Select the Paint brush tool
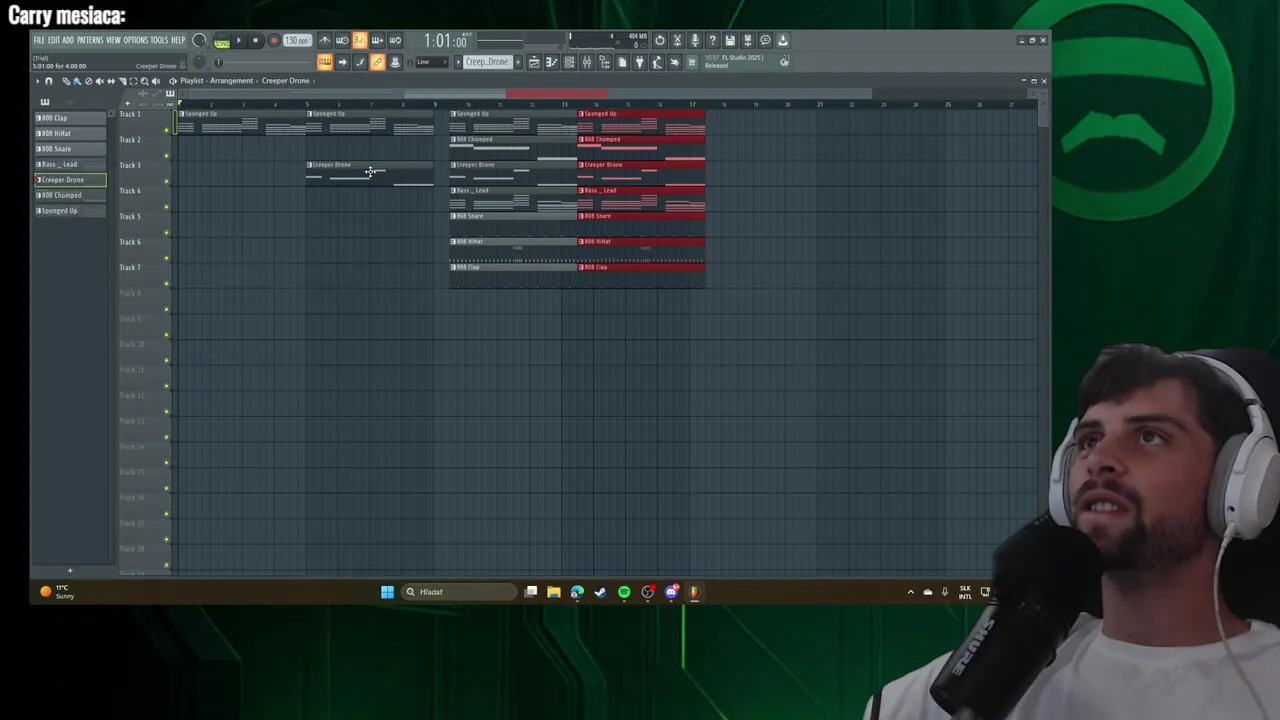This screenshot has height=720, width=1280. [x=77, y=81]
